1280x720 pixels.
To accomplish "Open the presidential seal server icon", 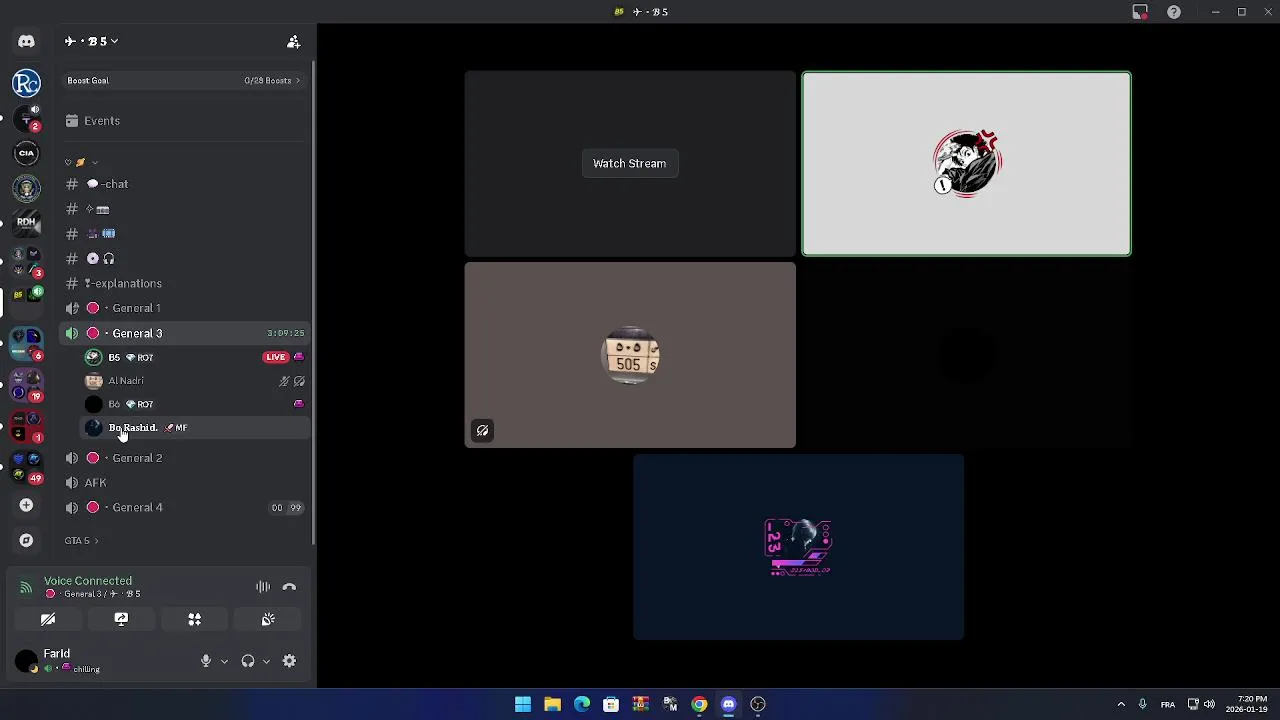I will (x=26, y=188).
